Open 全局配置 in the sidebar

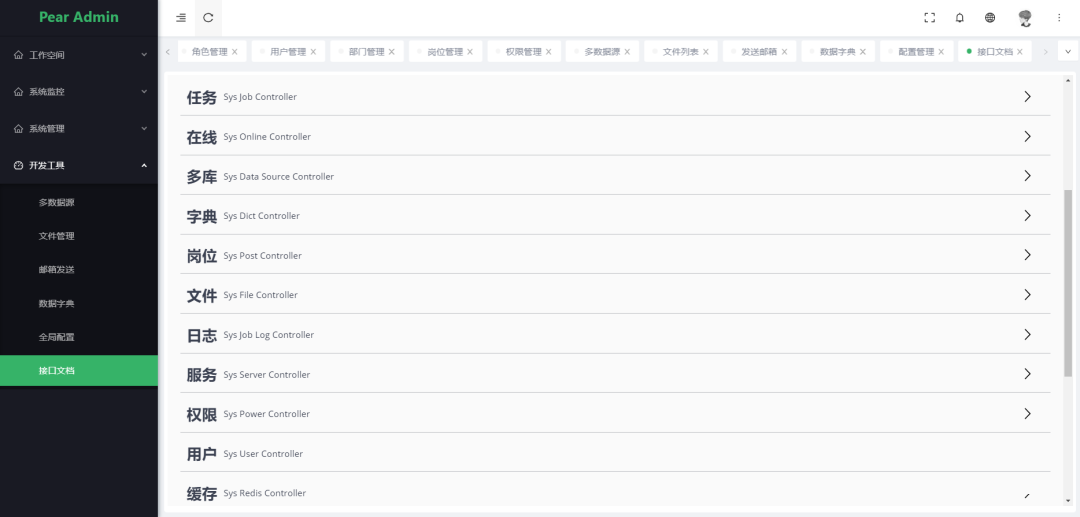coord(79,337)
